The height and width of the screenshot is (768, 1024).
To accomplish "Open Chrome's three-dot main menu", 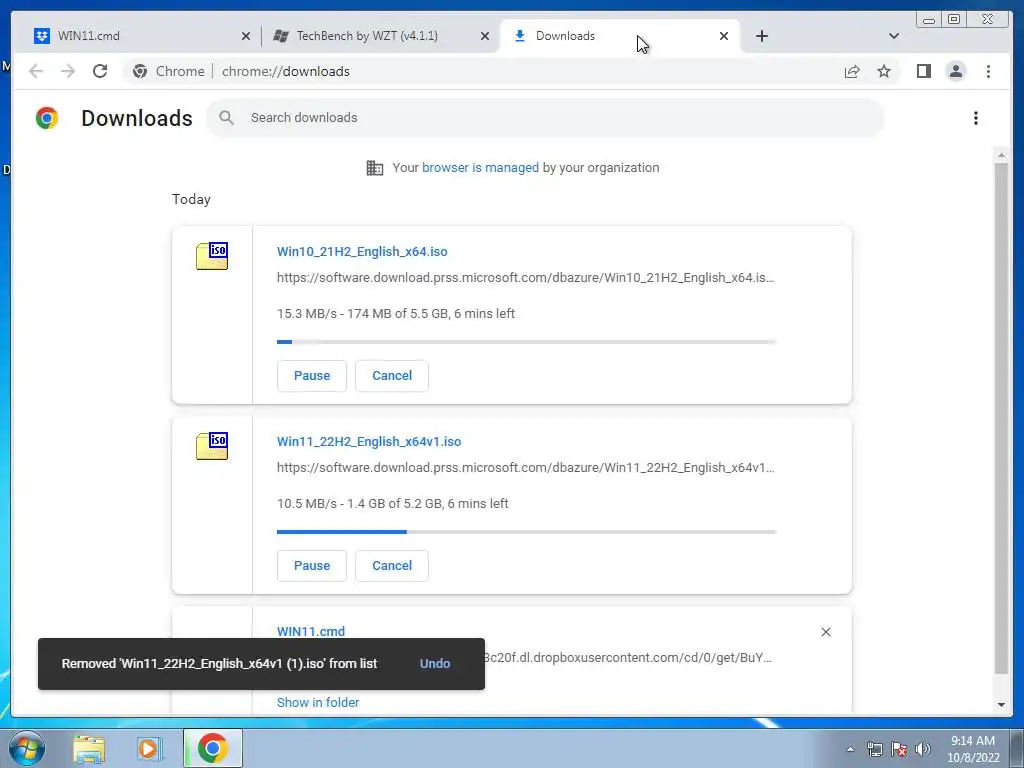I will [x=988, y=71].
